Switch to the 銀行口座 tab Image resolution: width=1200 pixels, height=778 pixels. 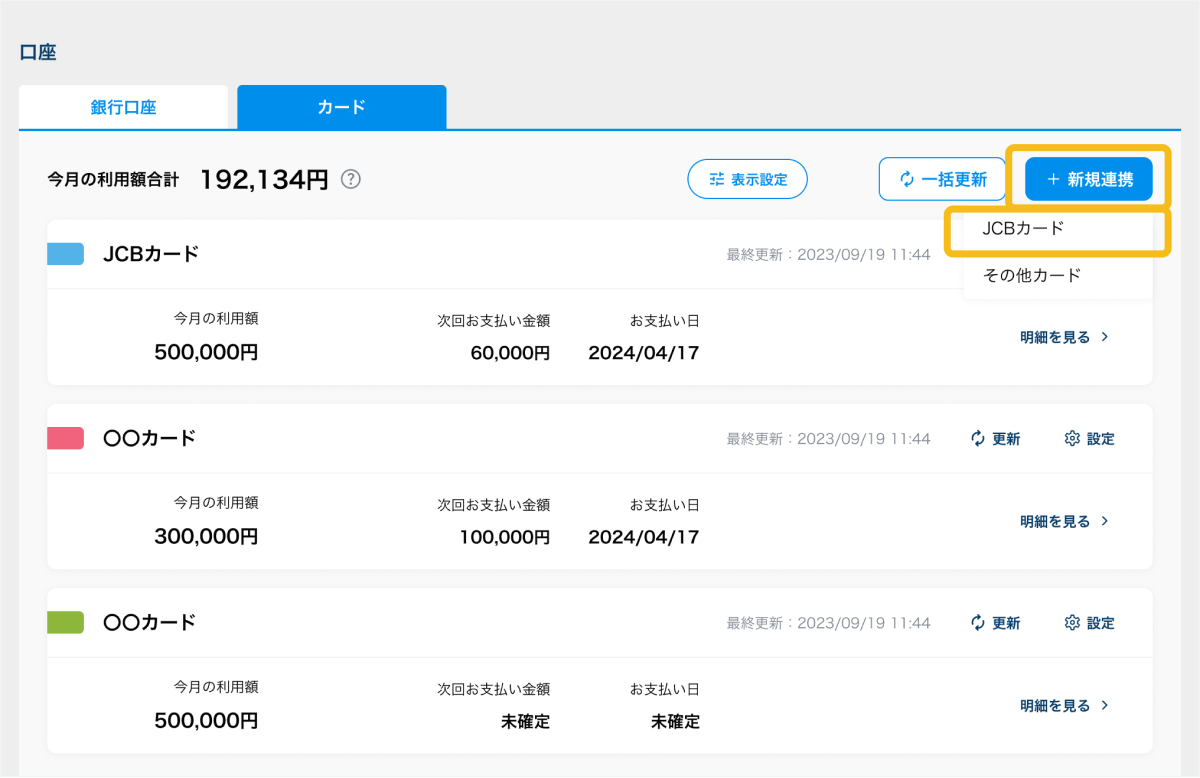coord(123,107)
